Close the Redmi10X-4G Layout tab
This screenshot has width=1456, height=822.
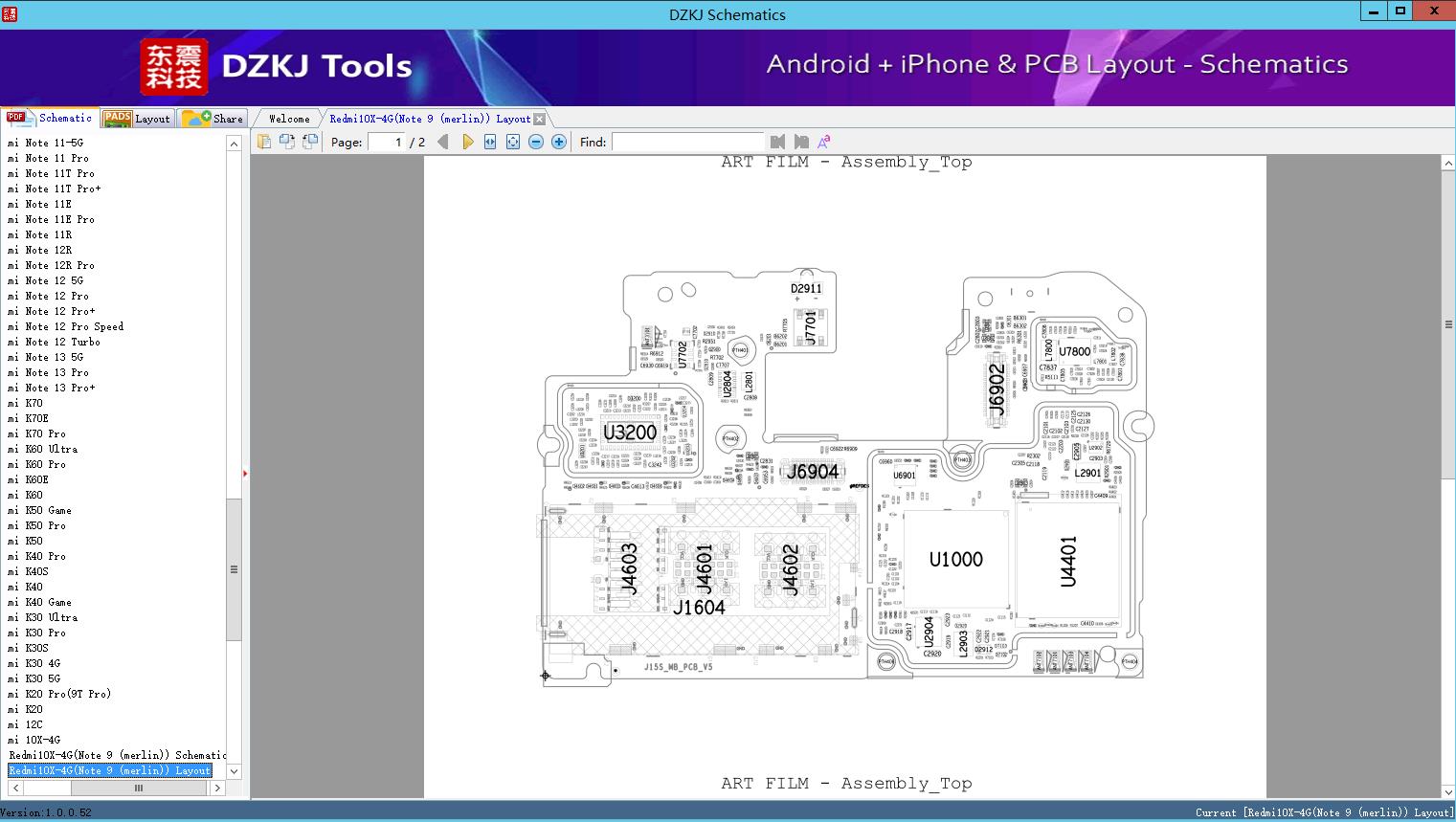click(539, 119)
